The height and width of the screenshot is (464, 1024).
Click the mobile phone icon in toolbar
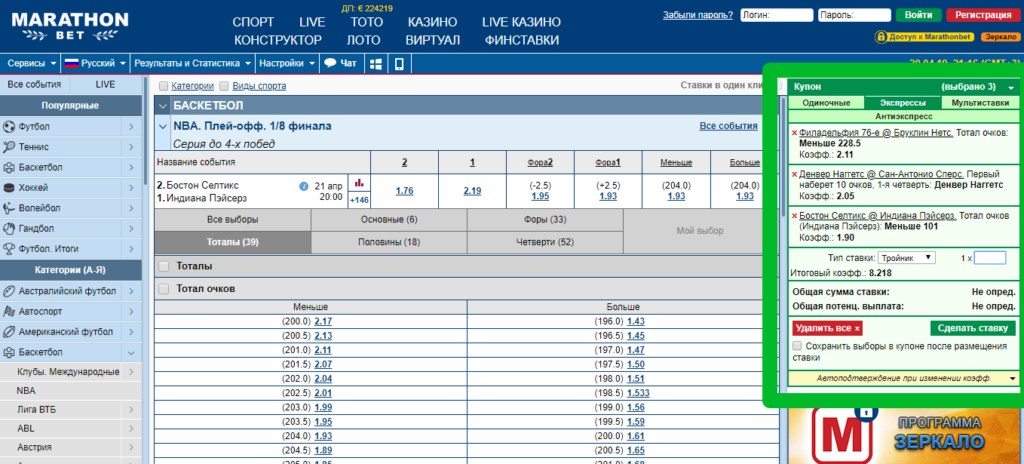(x=399, y=63)
